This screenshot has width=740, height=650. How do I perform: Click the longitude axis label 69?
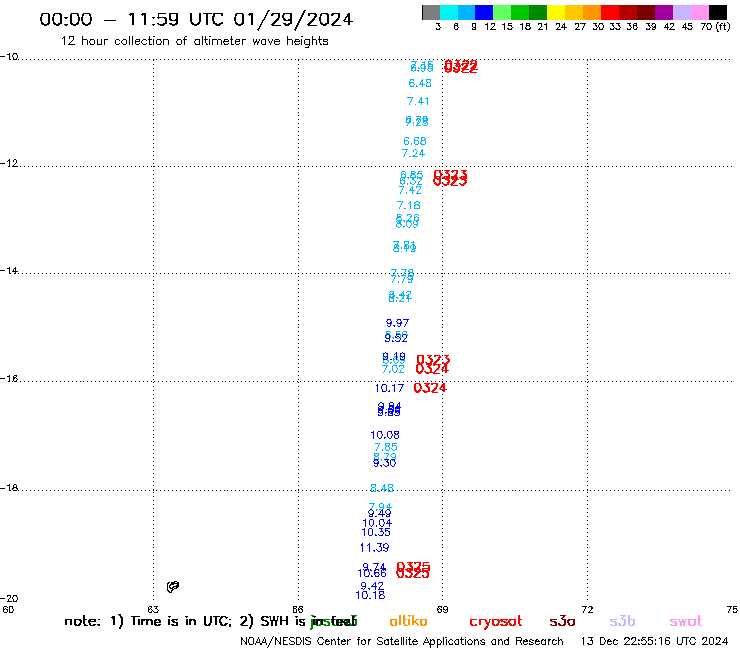tap(442, 609)
